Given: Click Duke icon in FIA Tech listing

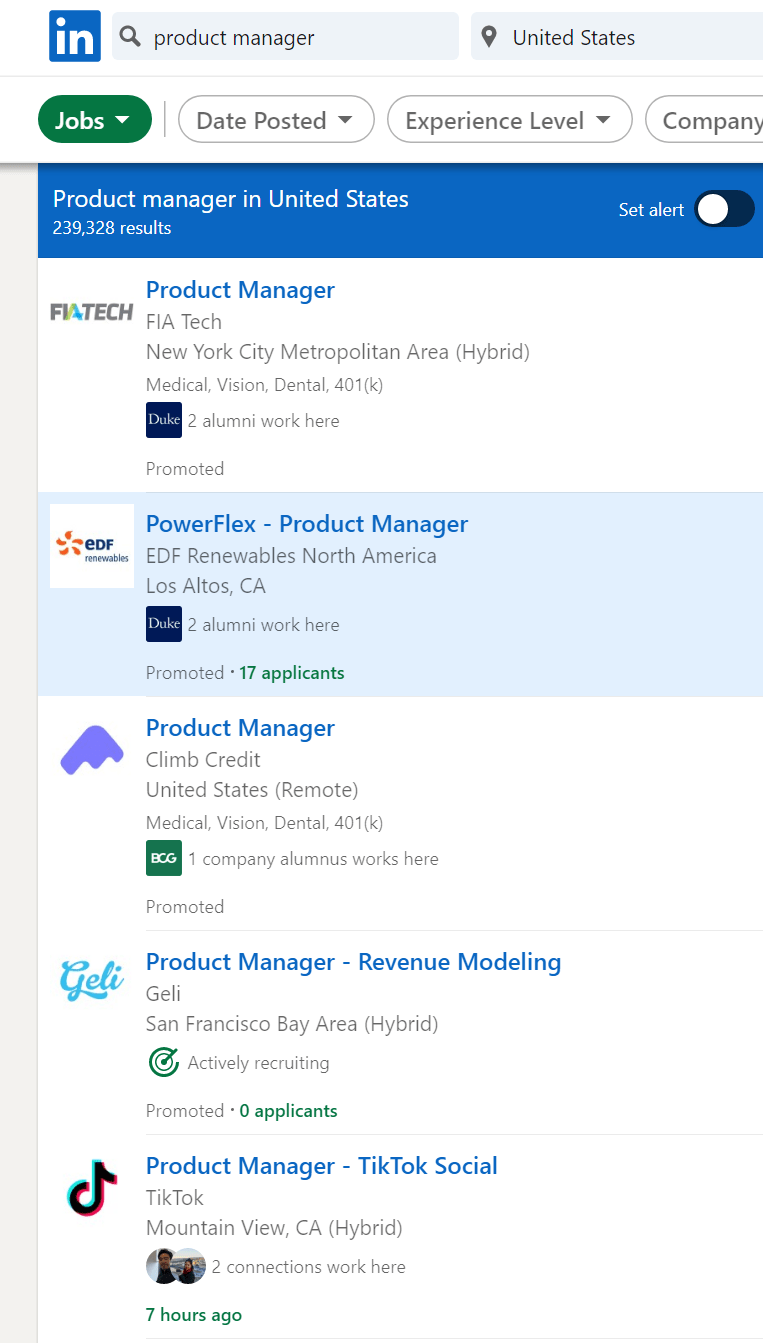Looking at the screenshot, I should (x=164, y=420).
